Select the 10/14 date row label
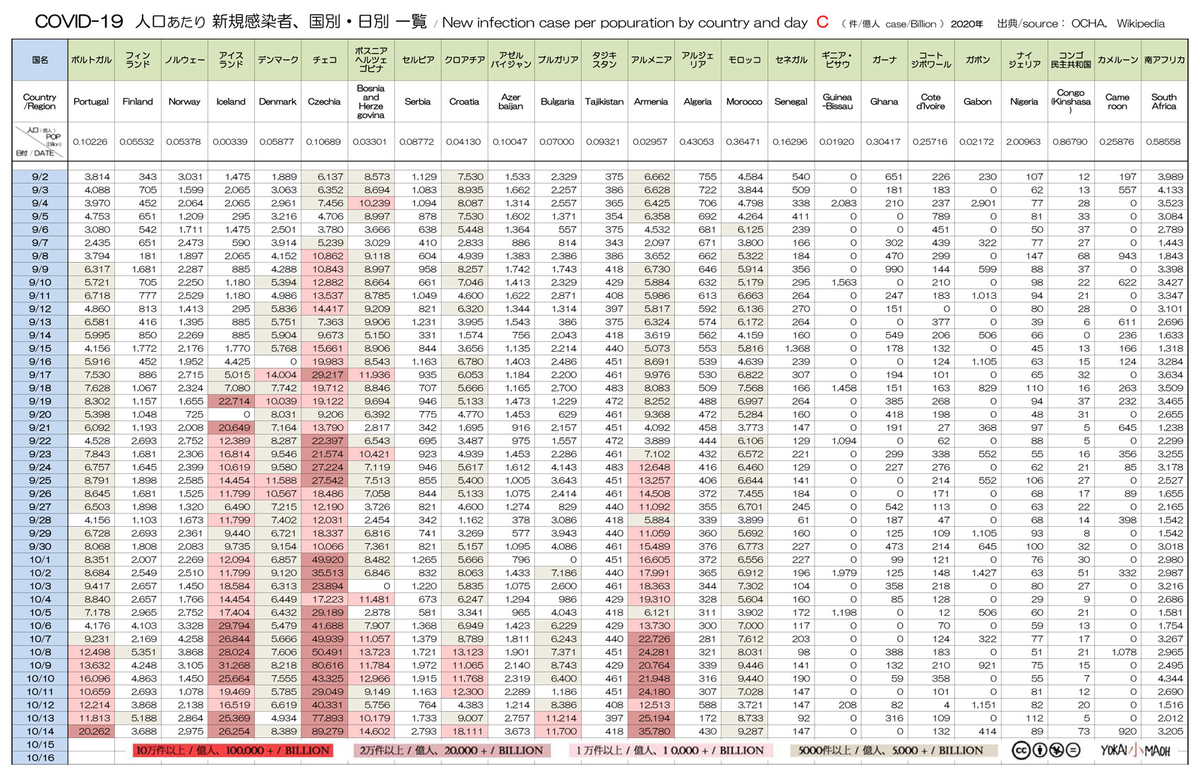Screen dimensions: 1200x772 point(40,731)
